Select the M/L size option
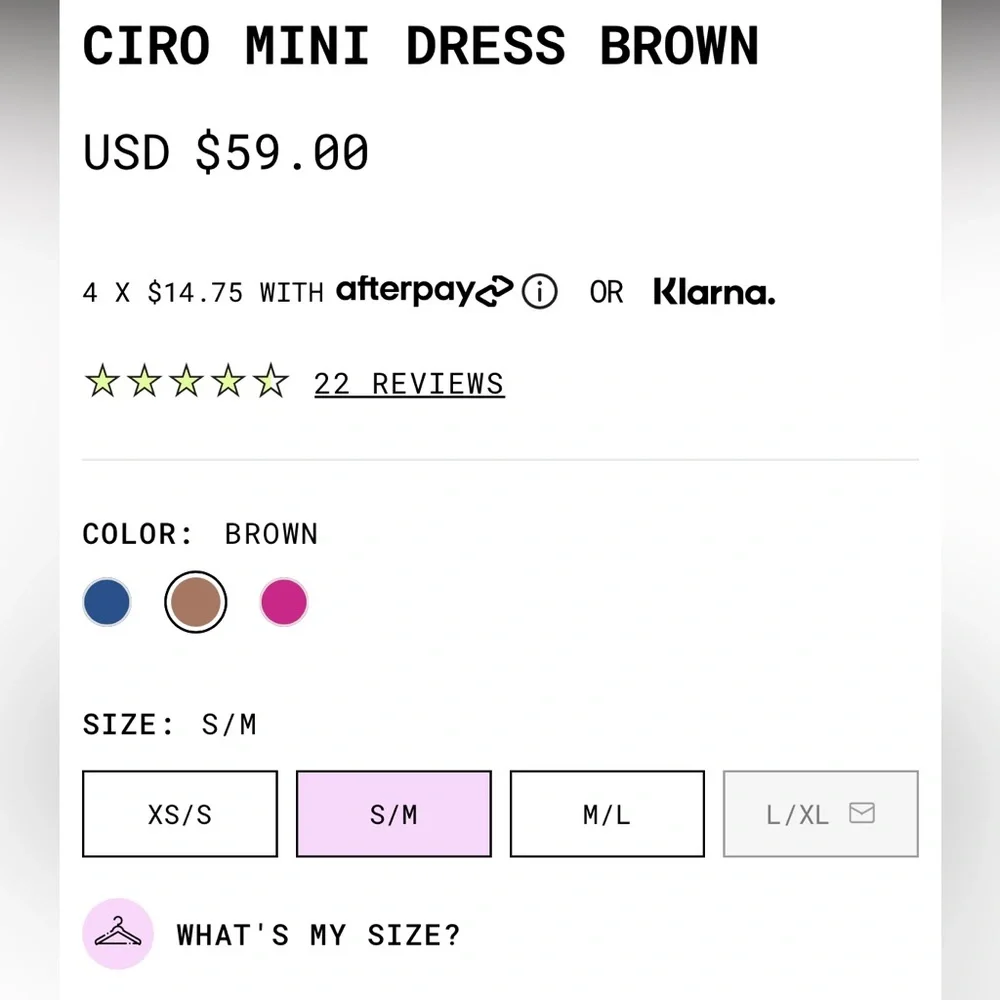The height and width of the screenshot is (1000, 1000). pos(606,814)
